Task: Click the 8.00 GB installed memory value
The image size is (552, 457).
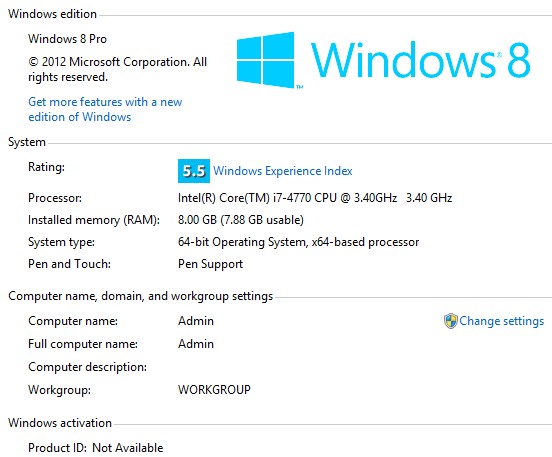Action: click(x=241, y=220)
